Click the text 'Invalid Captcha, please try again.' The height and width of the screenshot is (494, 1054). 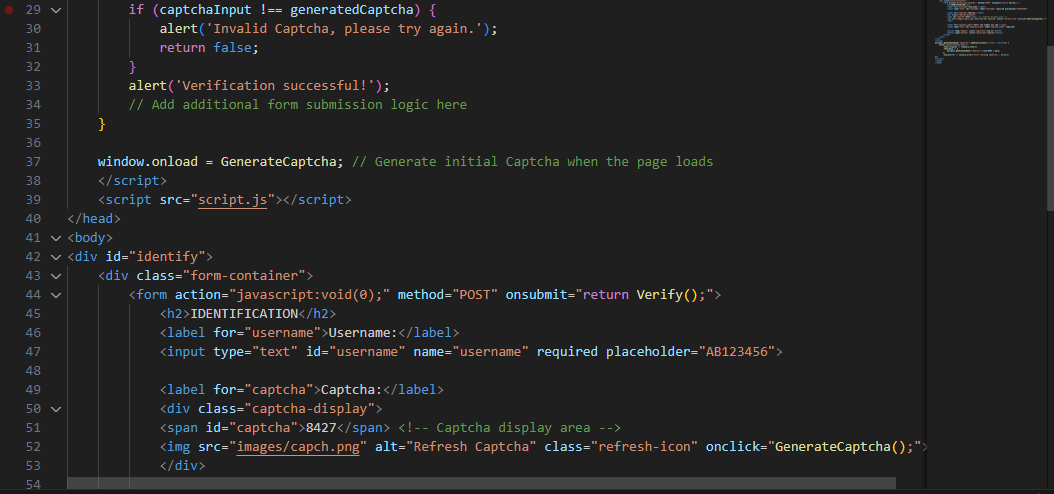tap(343, 29)
